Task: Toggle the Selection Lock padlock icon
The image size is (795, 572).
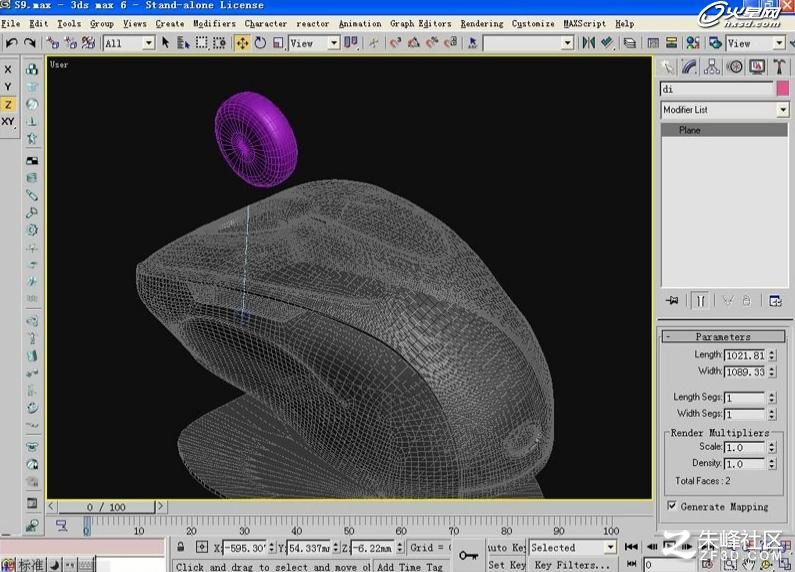Action: (x=181, y=547)
